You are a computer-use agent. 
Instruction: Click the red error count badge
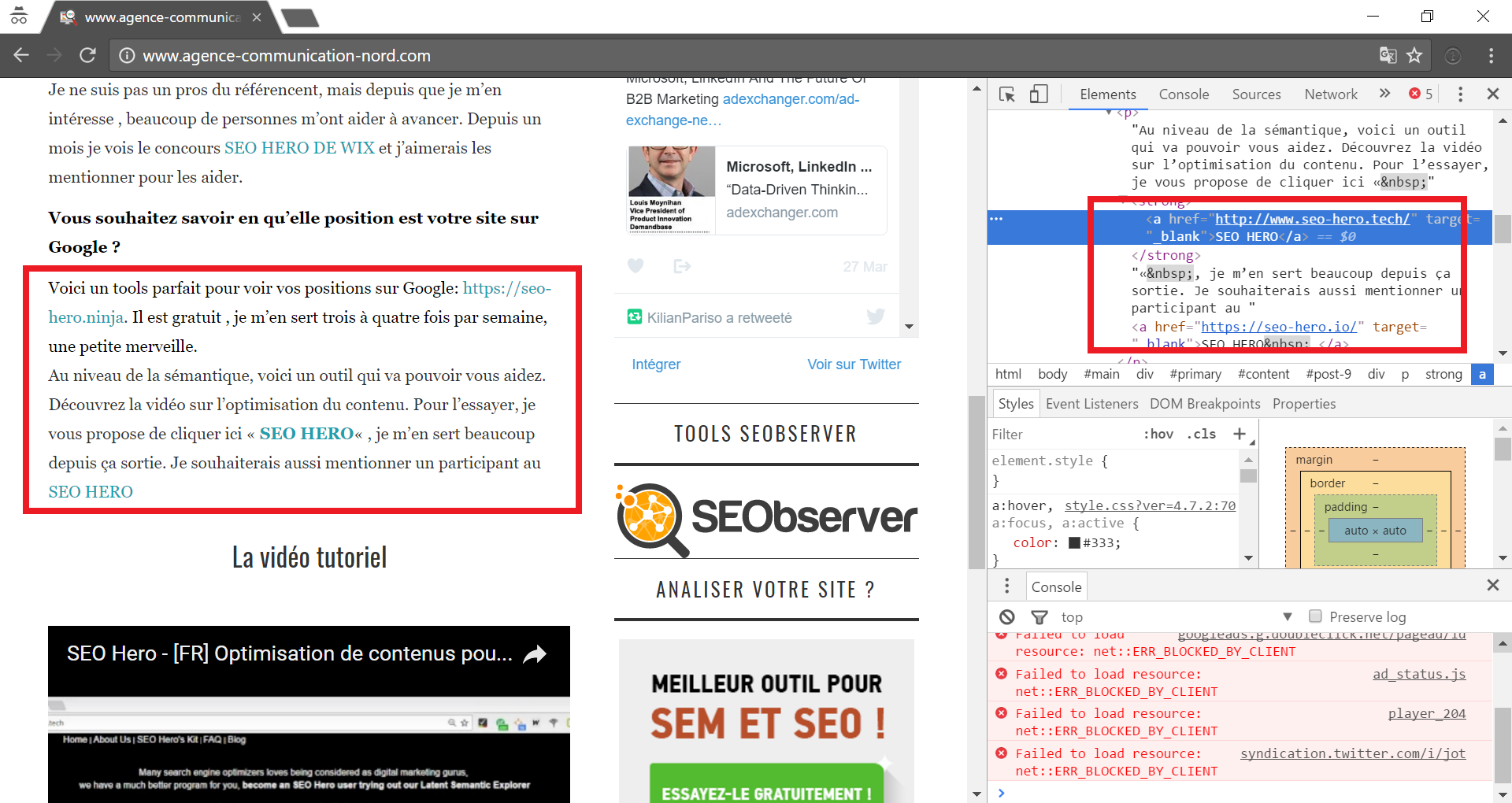(1421, 94)
